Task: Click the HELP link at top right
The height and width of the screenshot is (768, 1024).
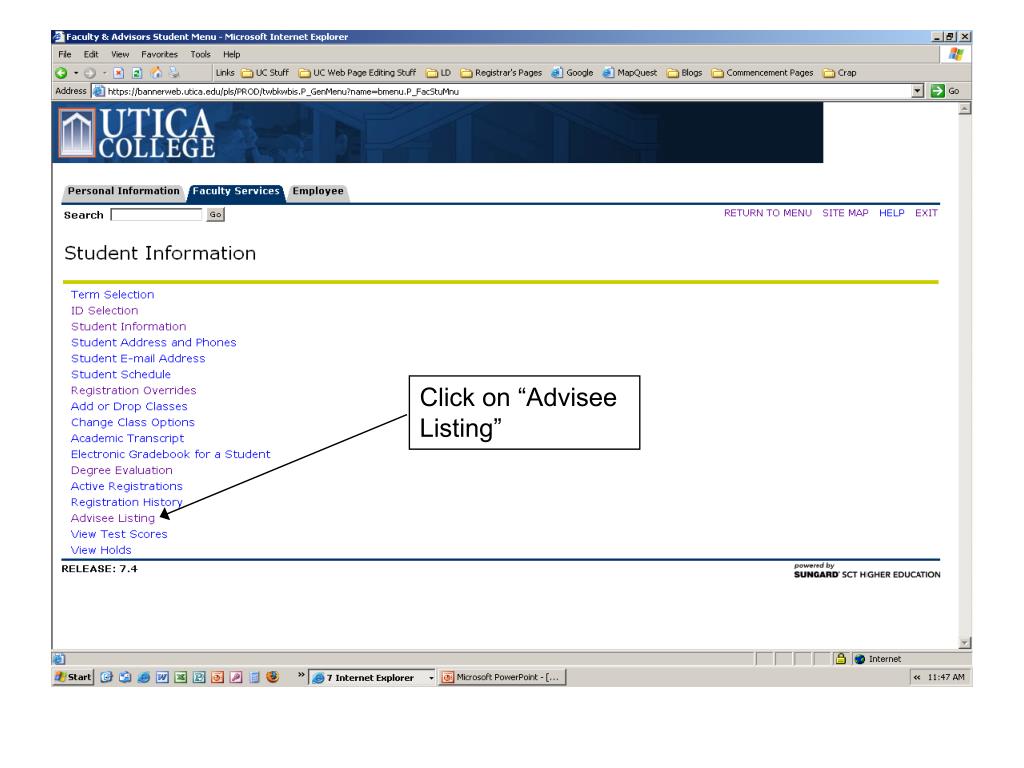Action: click(x=891, y=213)
